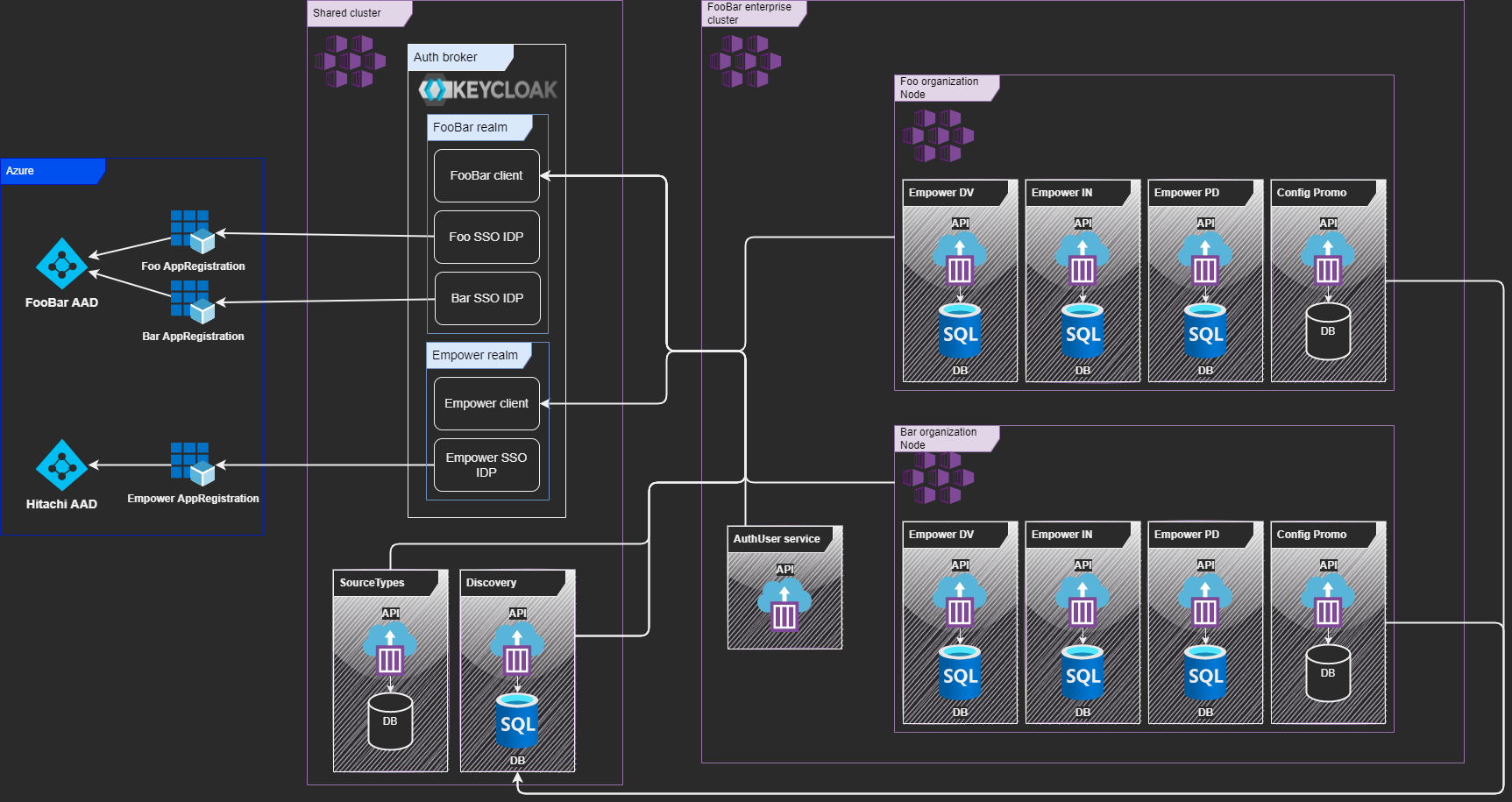The image size is (1512, 802).
Task: Select DB cylinder in Foo organization Config Promo
Action: (1328, 331)
